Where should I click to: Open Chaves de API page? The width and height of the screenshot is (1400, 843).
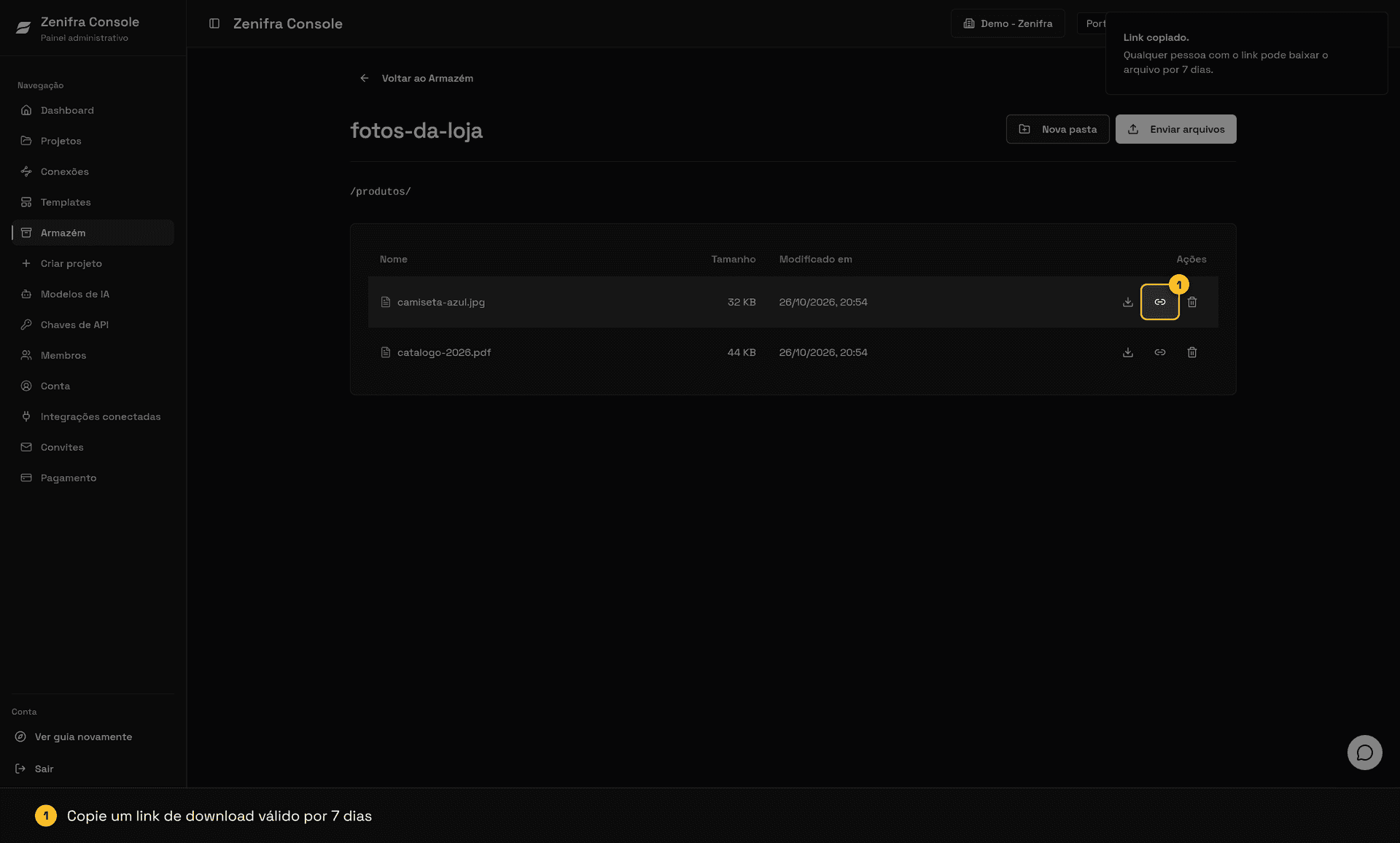[93, 325]
